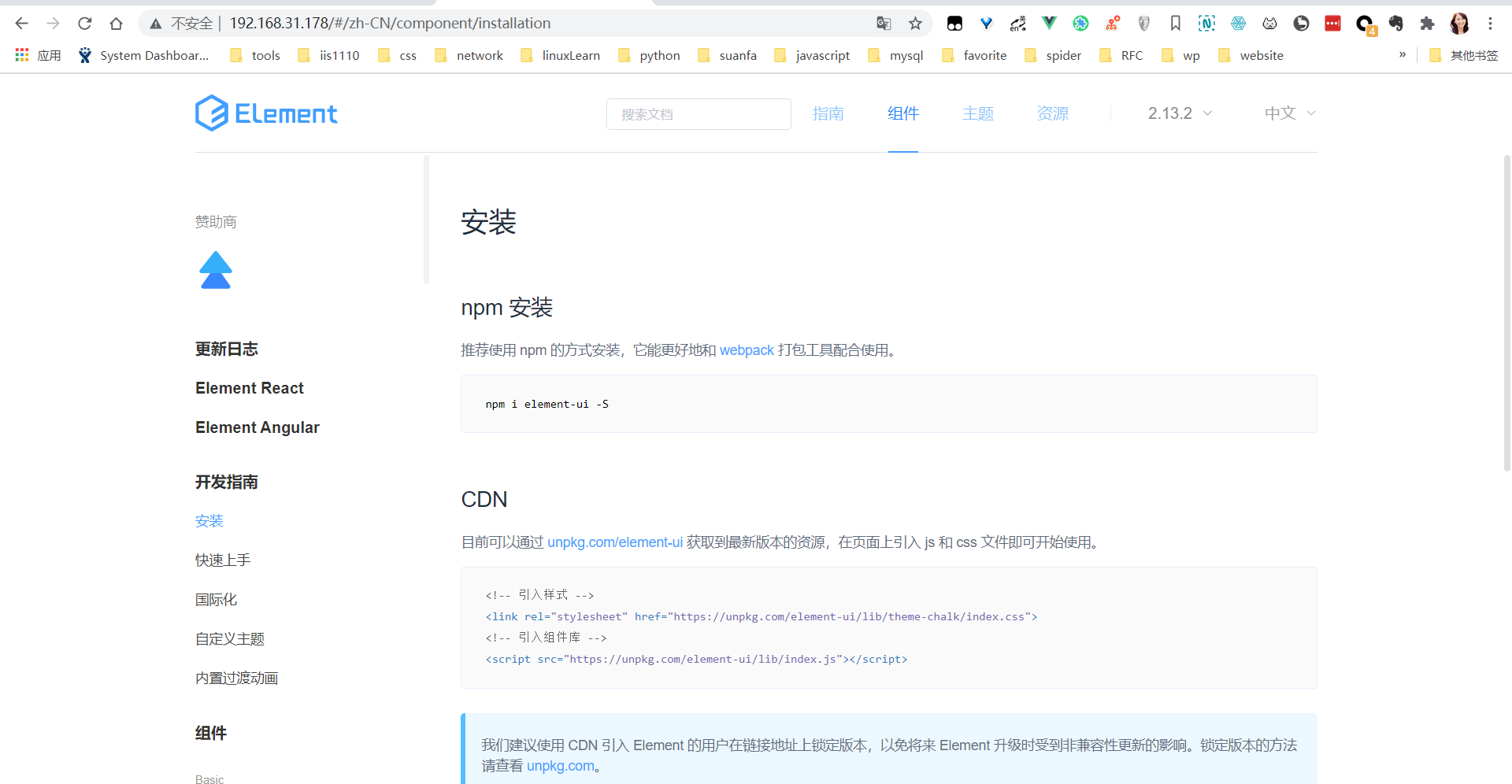Open the unpkg.com/element-ui link
Viewport: 1512px width, 784px height.
tap(615, 542)
